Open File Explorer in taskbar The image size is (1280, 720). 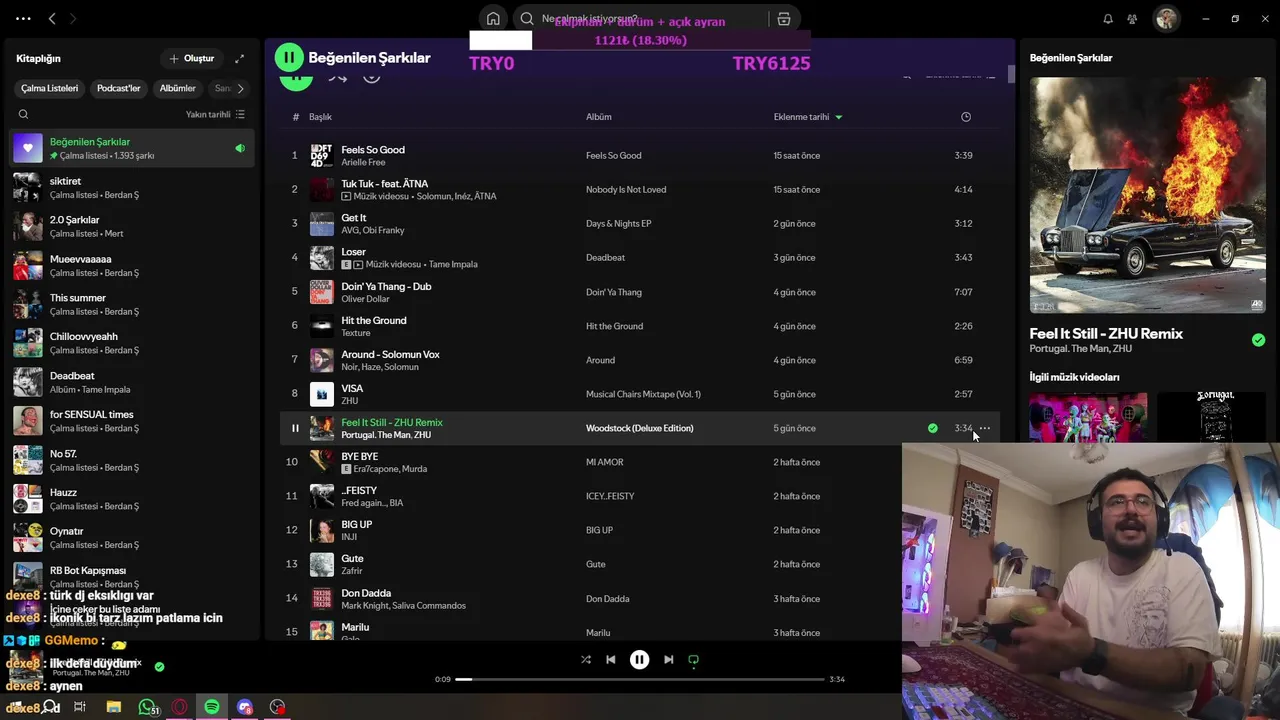pyautogui.click(x=114, y=707)
